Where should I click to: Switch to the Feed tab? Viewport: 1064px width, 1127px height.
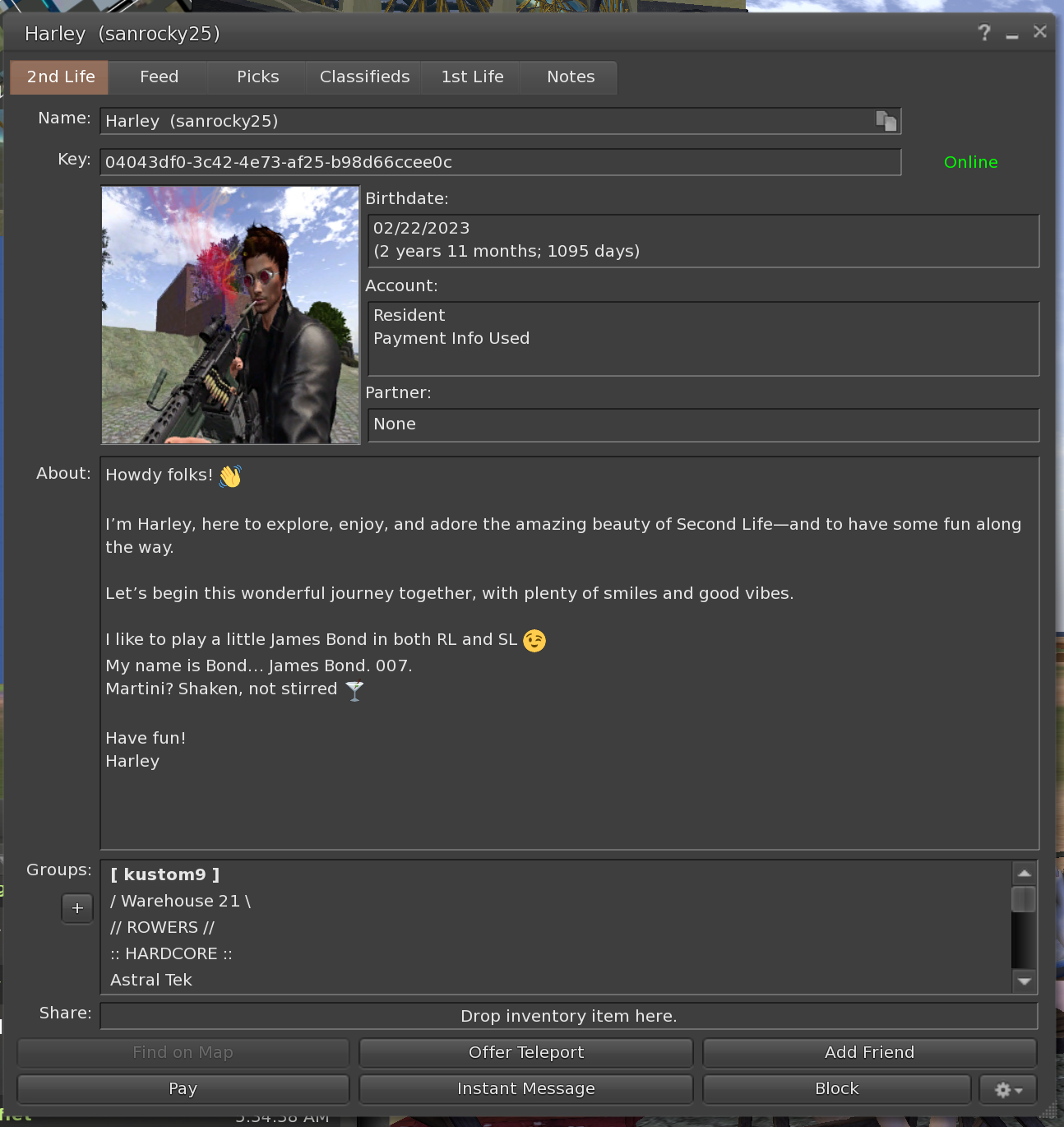[x=158, y=77]
